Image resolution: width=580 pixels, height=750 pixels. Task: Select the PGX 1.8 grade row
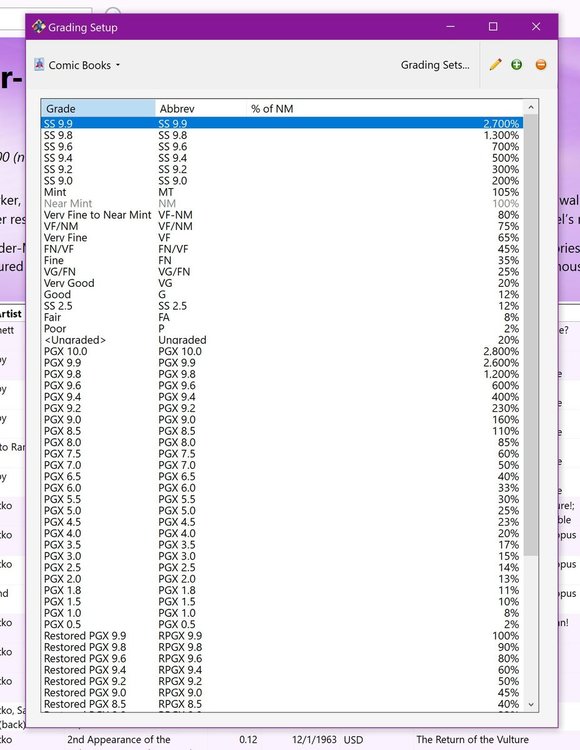pyautogui.click(x=282, y=590)
